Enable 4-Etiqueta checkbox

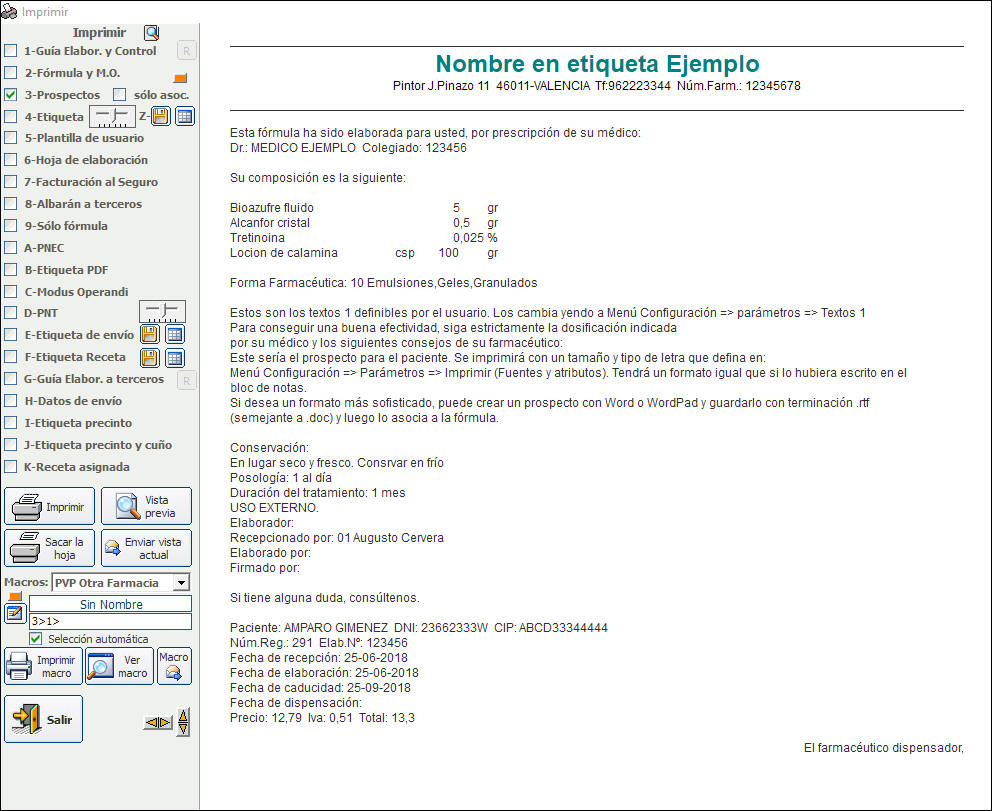point(11,116)
